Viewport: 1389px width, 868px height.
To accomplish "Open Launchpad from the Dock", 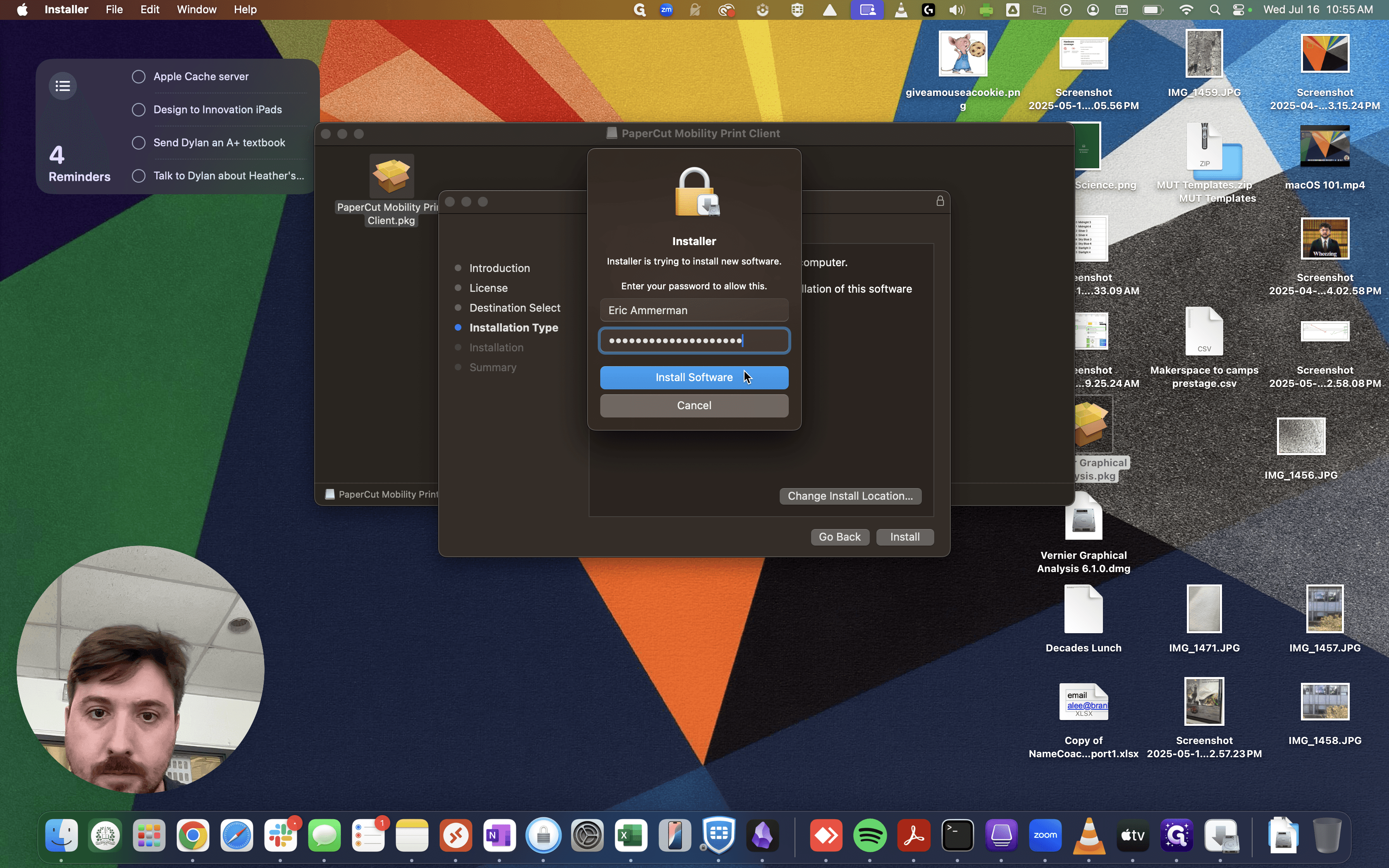I will pyautogui.click(x=149, y=835).
